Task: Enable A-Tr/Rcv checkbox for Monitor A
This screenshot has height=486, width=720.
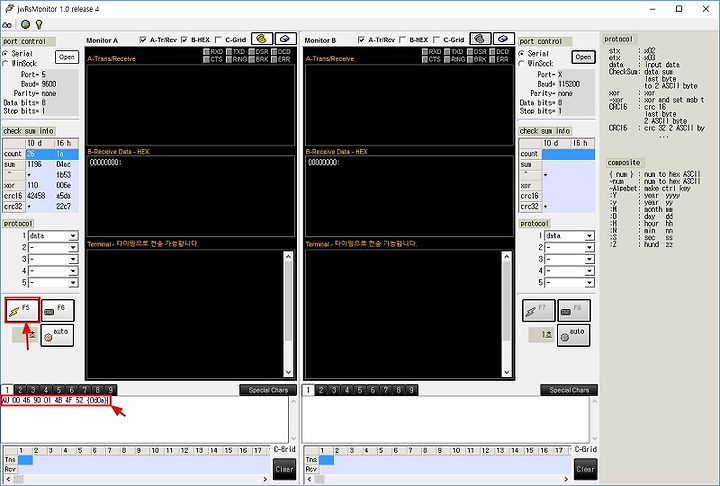Action: (x=143, y=40)
